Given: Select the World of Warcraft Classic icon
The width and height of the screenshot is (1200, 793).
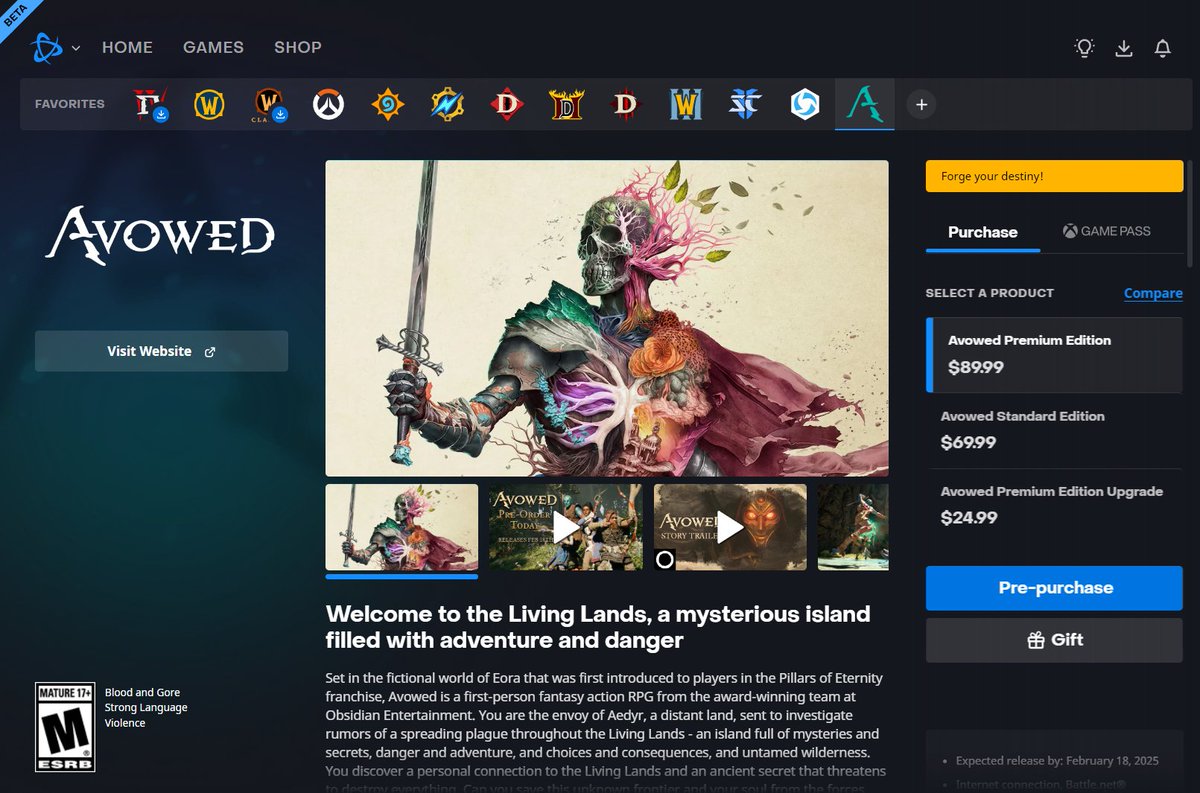Looking at the screenshot, I should pos(268,104).
